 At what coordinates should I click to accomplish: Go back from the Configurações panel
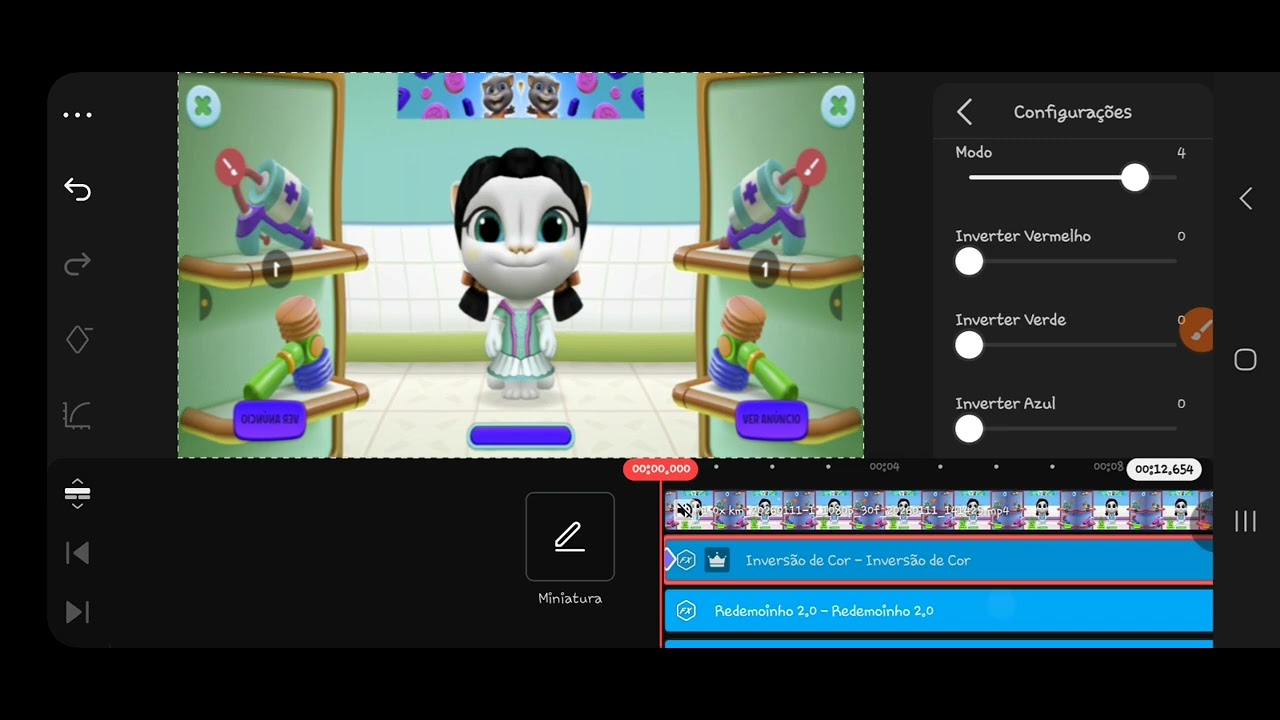(x=964, y=112)
